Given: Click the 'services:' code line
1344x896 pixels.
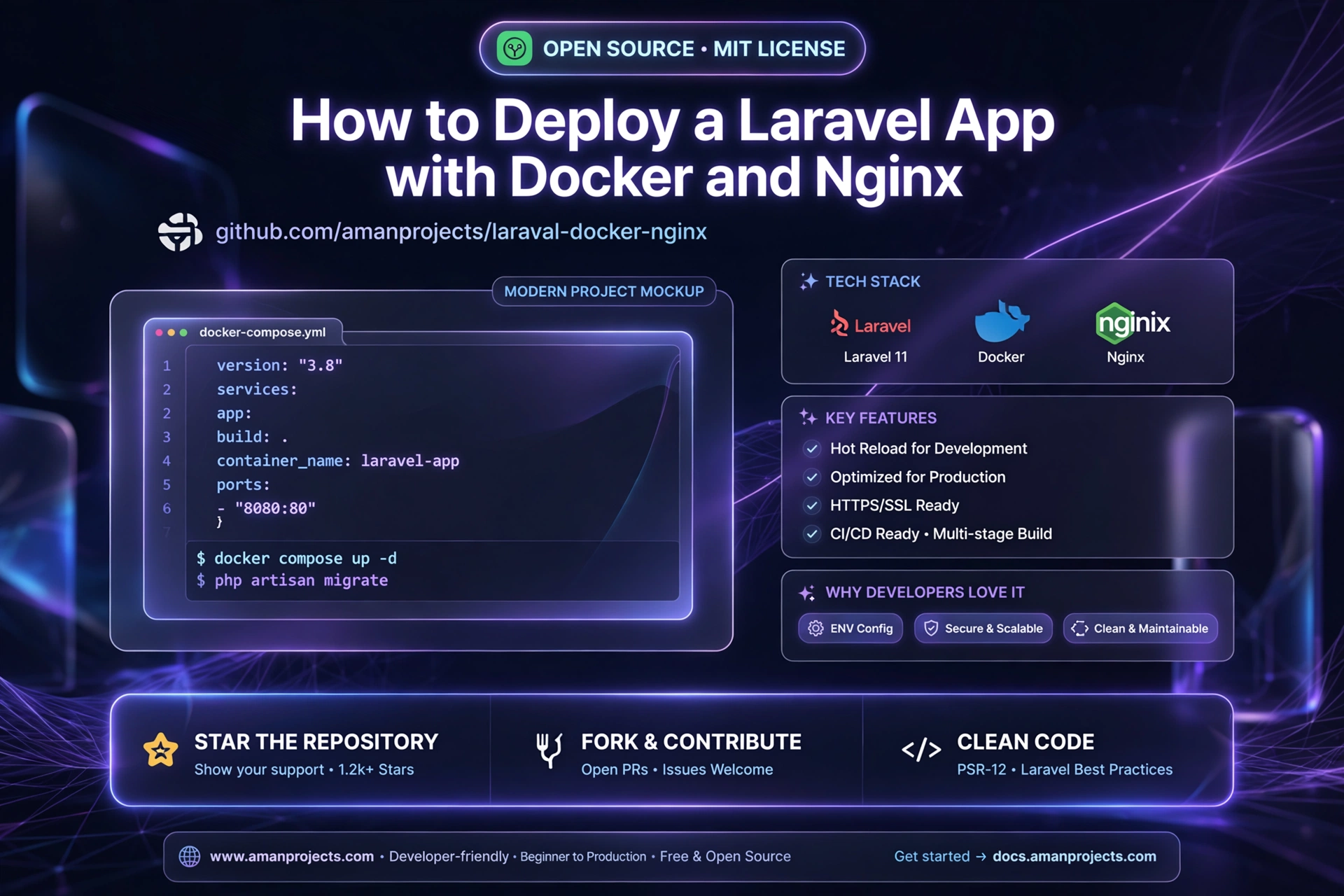Looking at the screenshot, I should click(257, 389).
